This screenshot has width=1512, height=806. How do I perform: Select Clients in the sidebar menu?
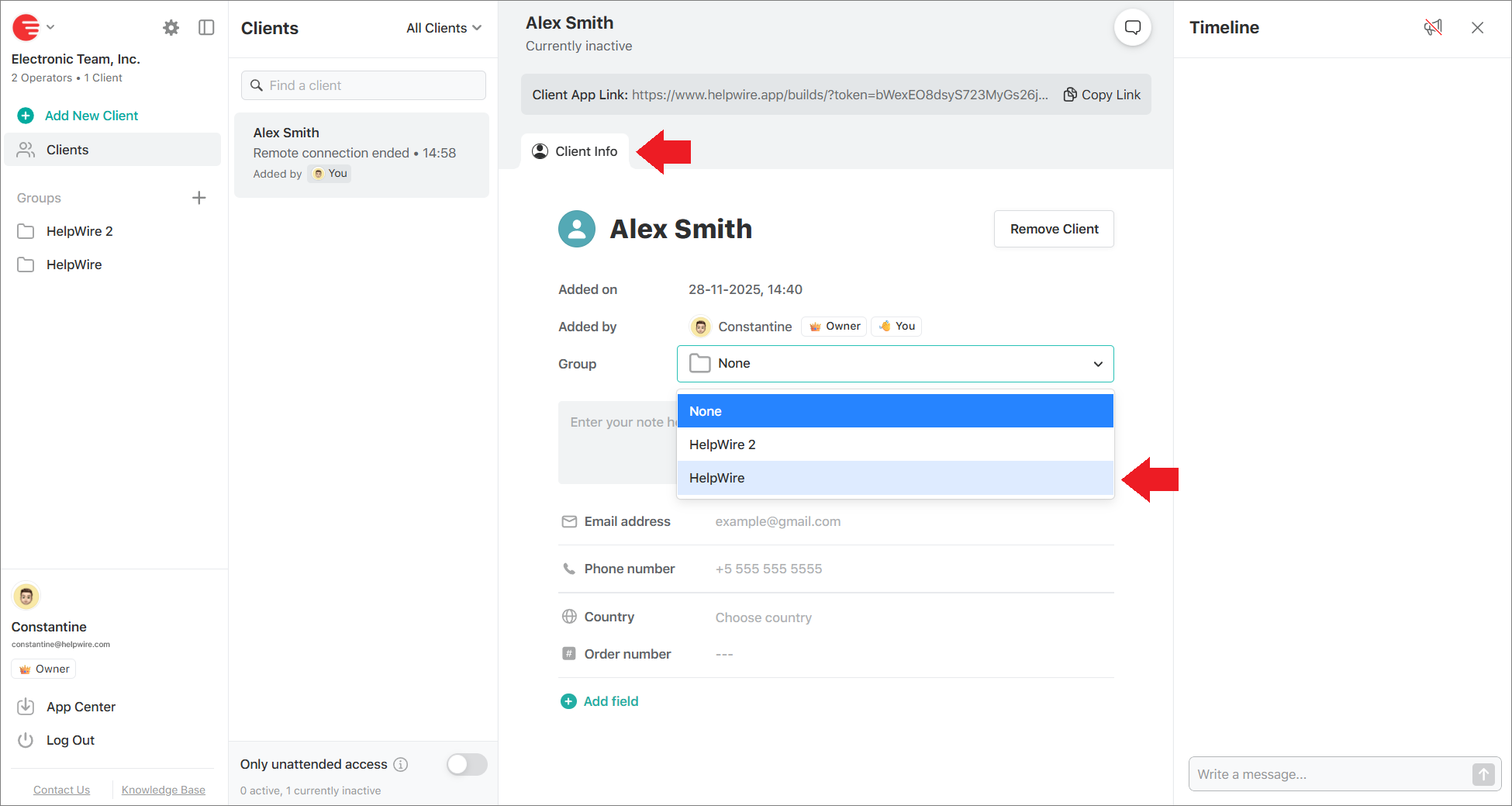point(67,149)
